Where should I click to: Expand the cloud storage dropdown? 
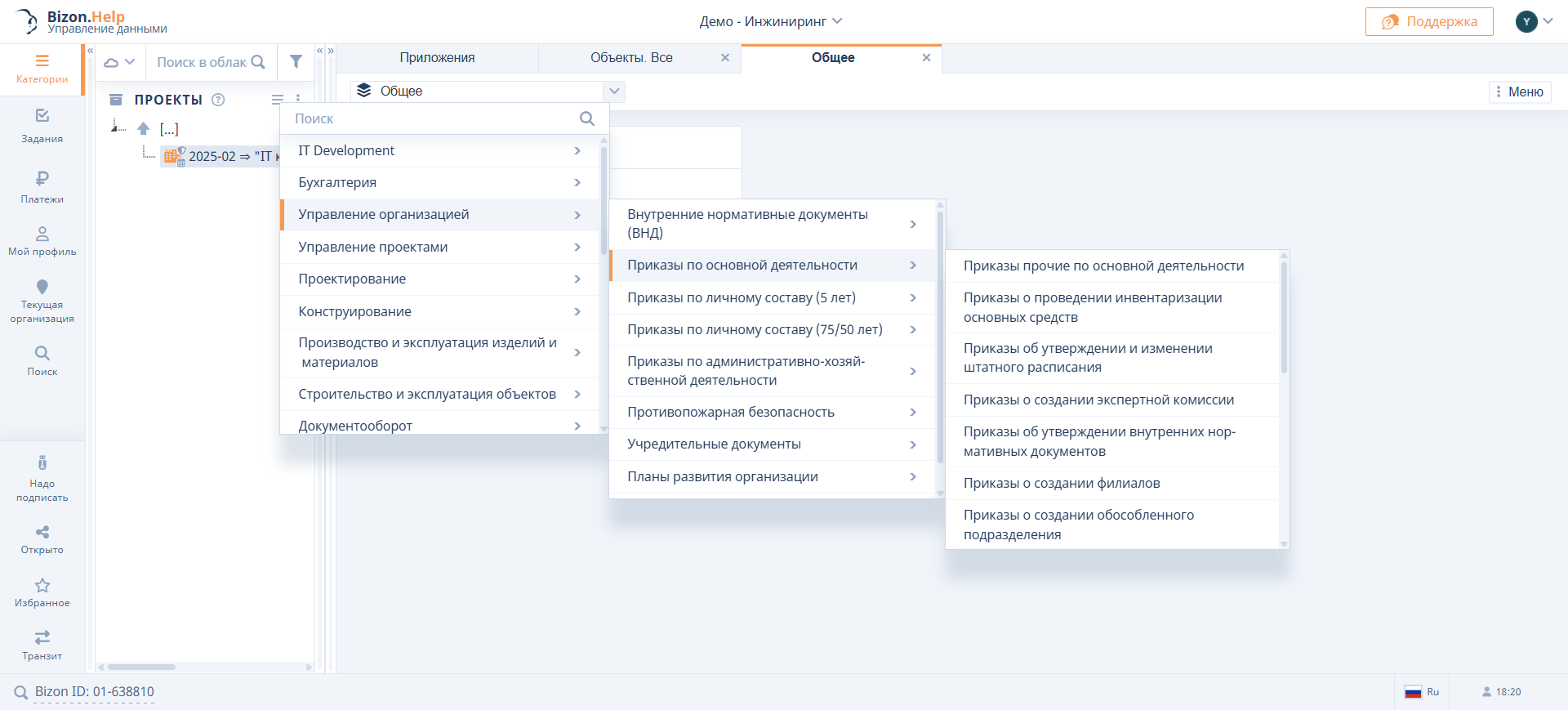(119, 62)
